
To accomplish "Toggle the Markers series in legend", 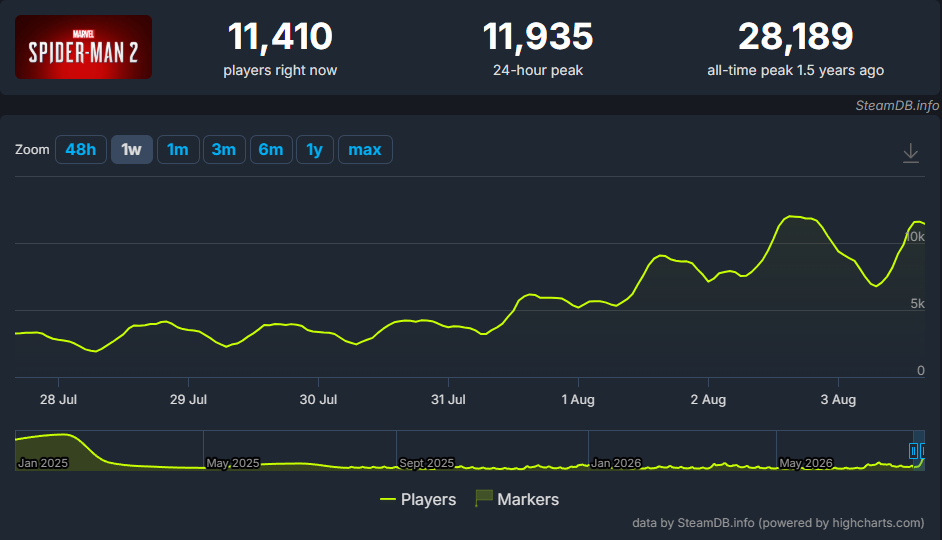I will pos(517,499).
